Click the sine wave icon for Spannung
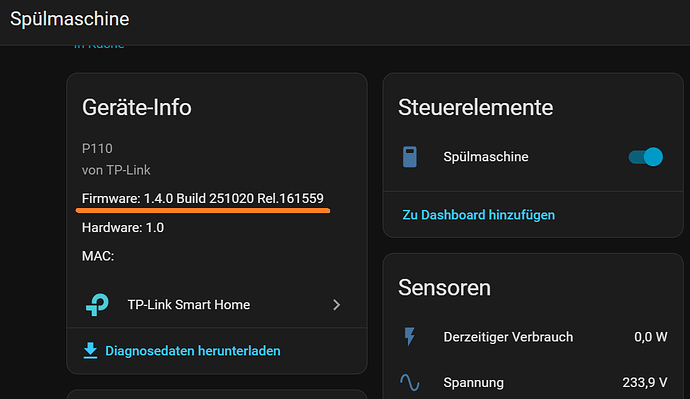Screen dimensions: 690x399 [x=410, y=382]
